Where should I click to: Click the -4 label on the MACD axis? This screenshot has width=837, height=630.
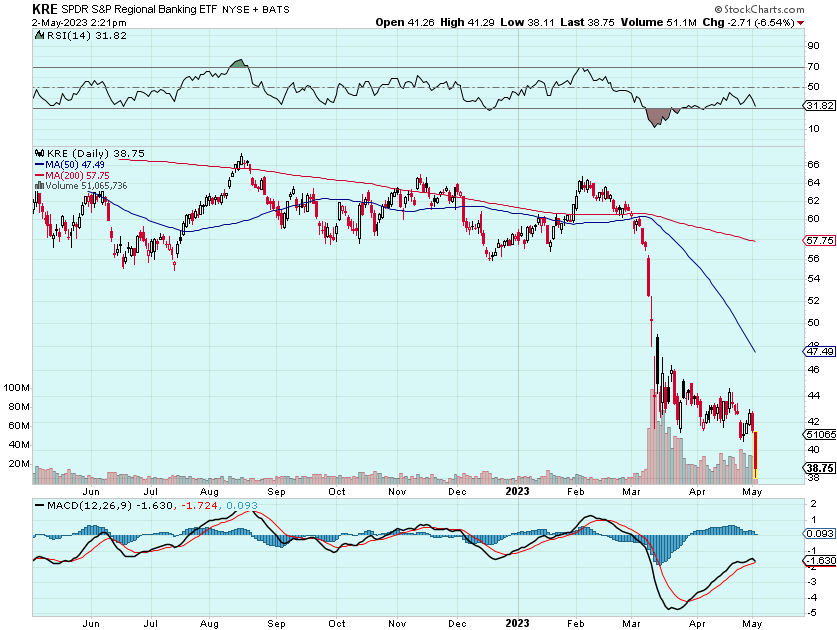811,597
